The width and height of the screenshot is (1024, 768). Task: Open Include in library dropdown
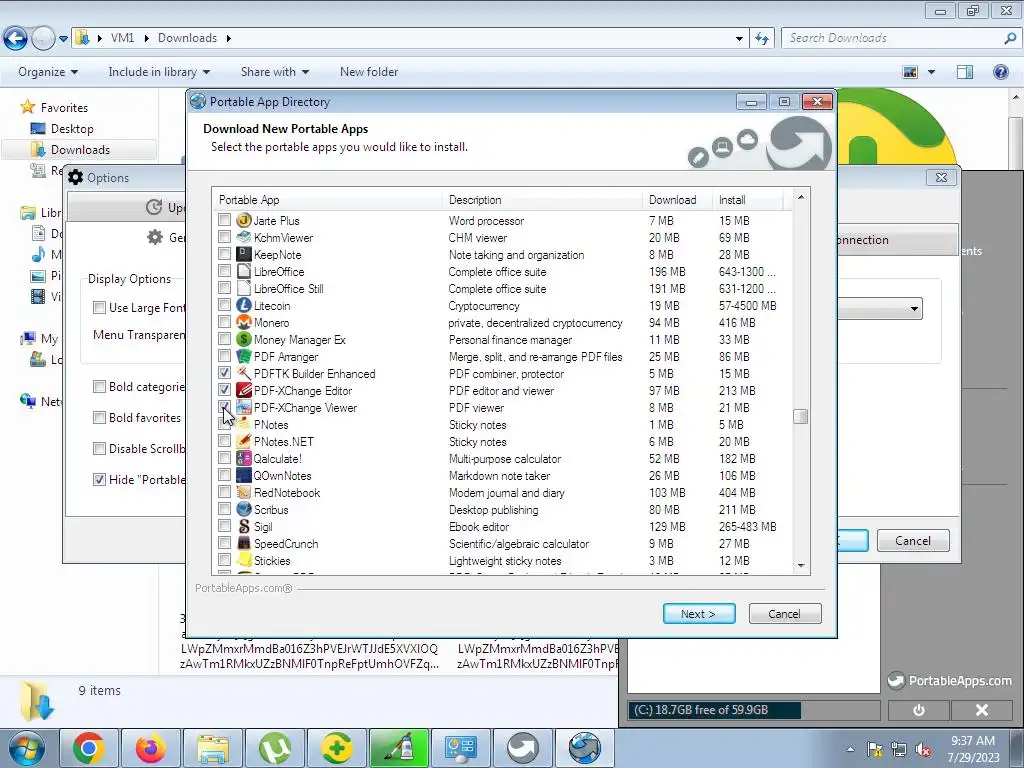159,72
